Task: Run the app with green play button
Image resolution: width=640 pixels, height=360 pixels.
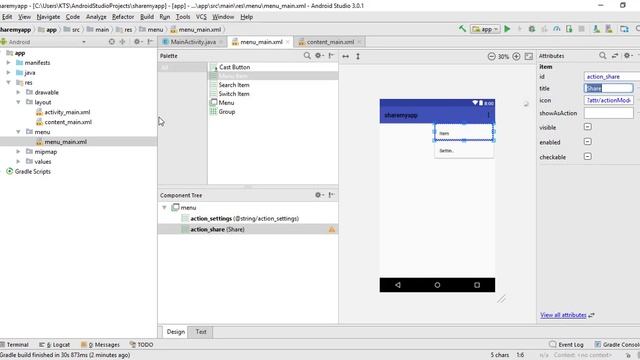Action: (507, 29)
